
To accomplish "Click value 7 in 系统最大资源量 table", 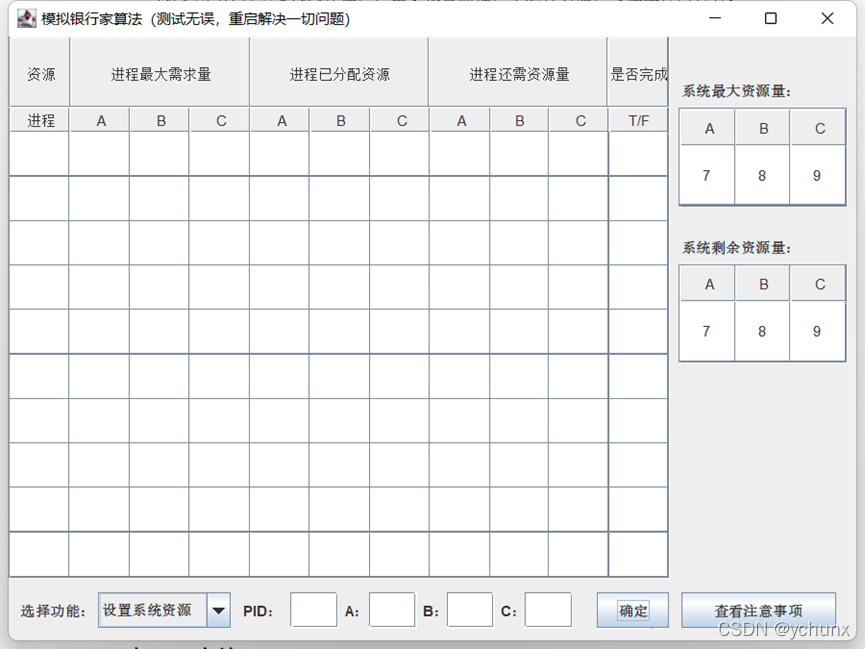I will (707, 175).
